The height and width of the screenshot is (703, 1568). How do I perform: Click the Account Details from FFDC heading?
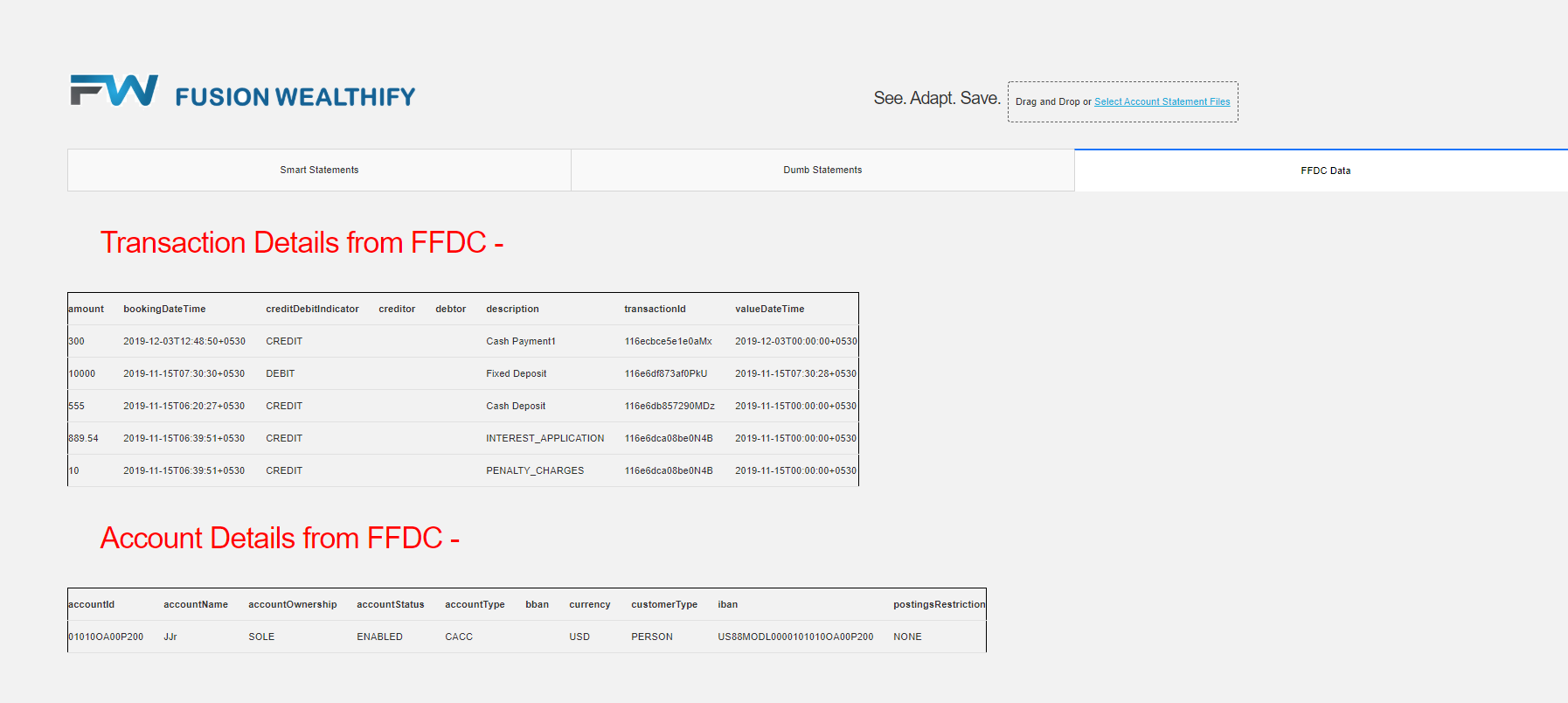click(280, 538)
